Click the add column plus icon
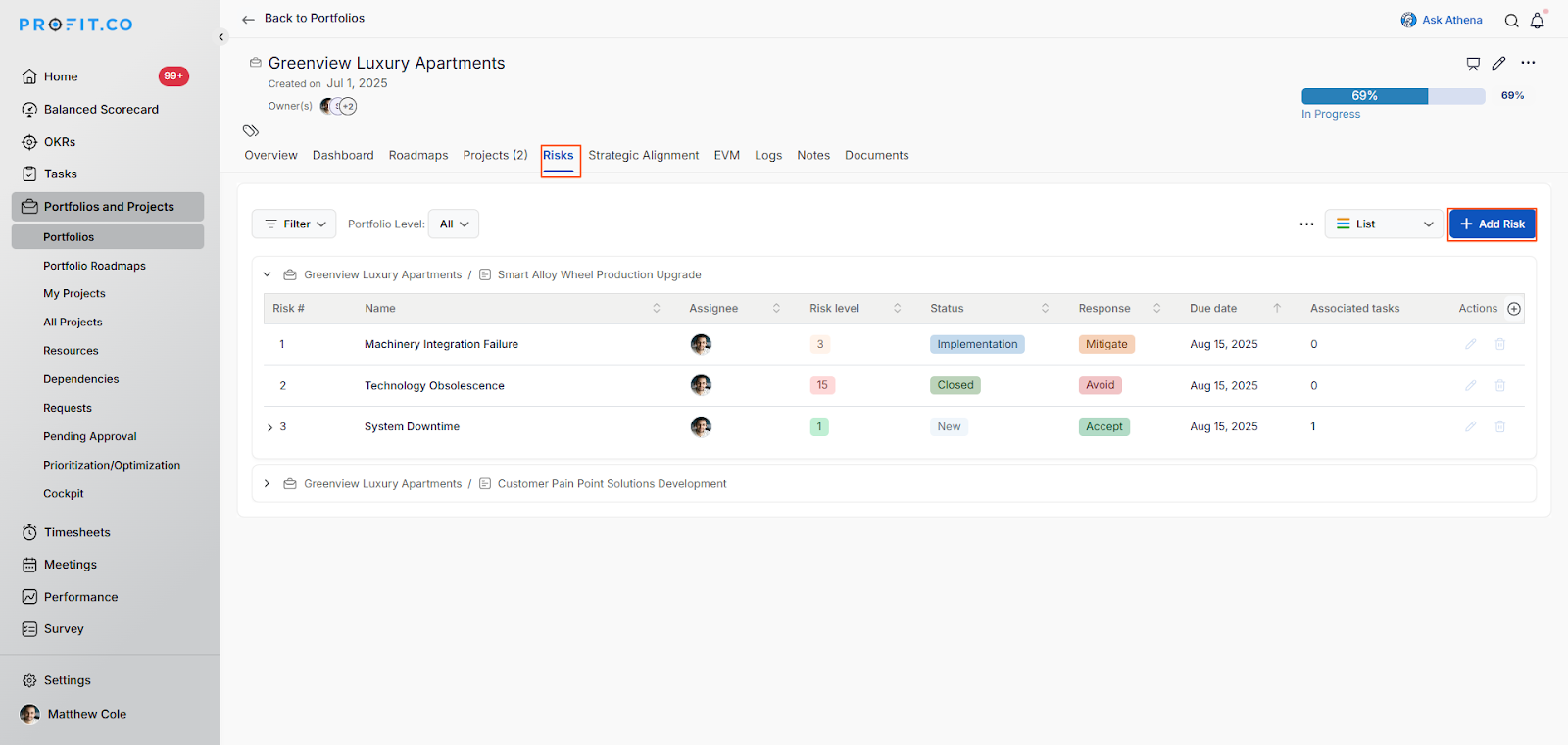This screenshot has width=1568, height=745. 1514,309
